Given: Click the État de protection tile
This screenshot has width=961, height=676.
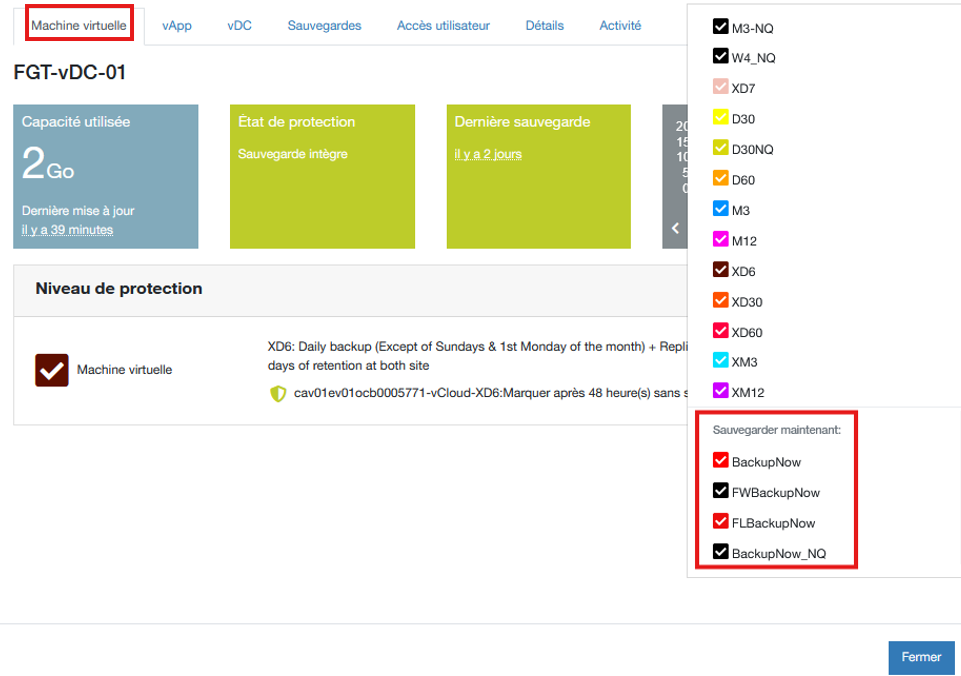Looking at the screenshot, I should coord(322,176).
